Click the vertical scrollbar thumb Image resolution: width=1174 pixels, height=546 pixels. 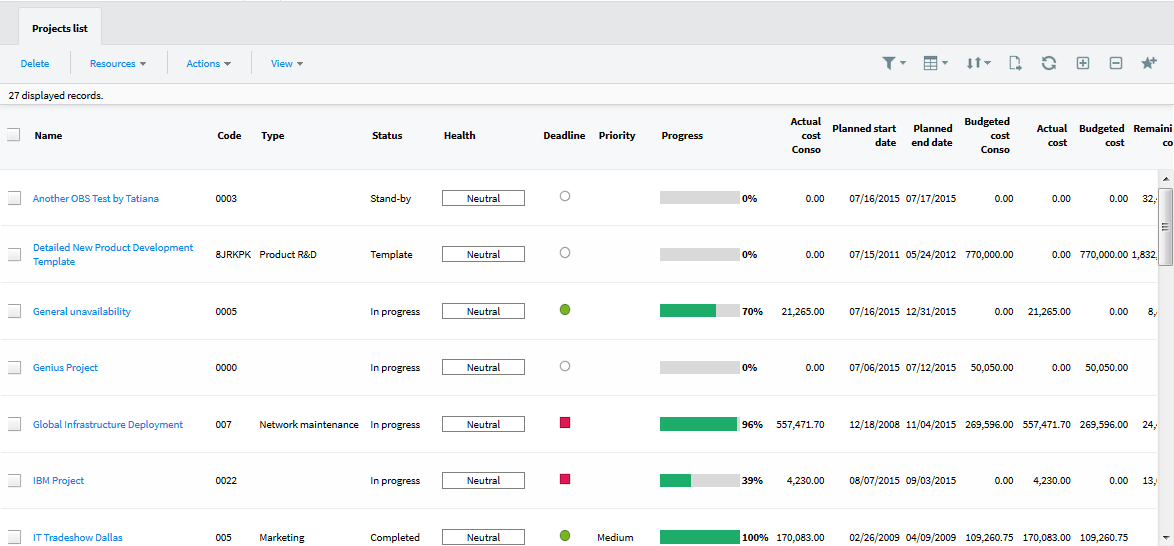pyautogui.click(x=1165, y=226)
